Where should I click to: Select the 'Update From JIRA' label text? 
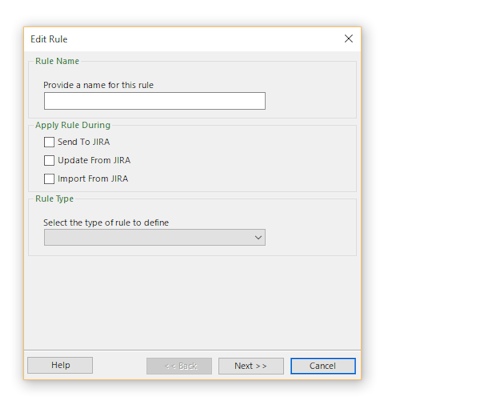pos(94,160)
